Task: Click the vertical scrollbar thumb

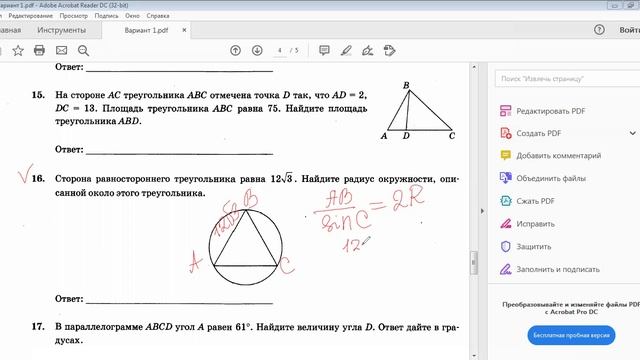Action: click(x=474, y=262)
